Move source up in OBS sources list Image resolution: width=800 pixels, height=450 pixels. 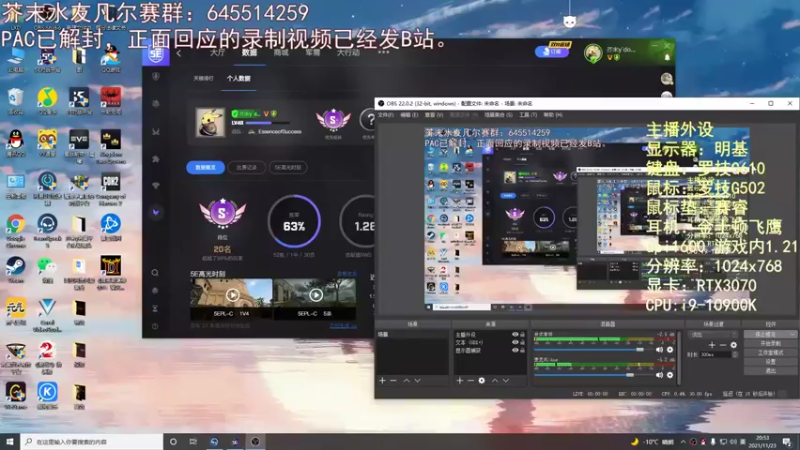click(x=494, y=381)
